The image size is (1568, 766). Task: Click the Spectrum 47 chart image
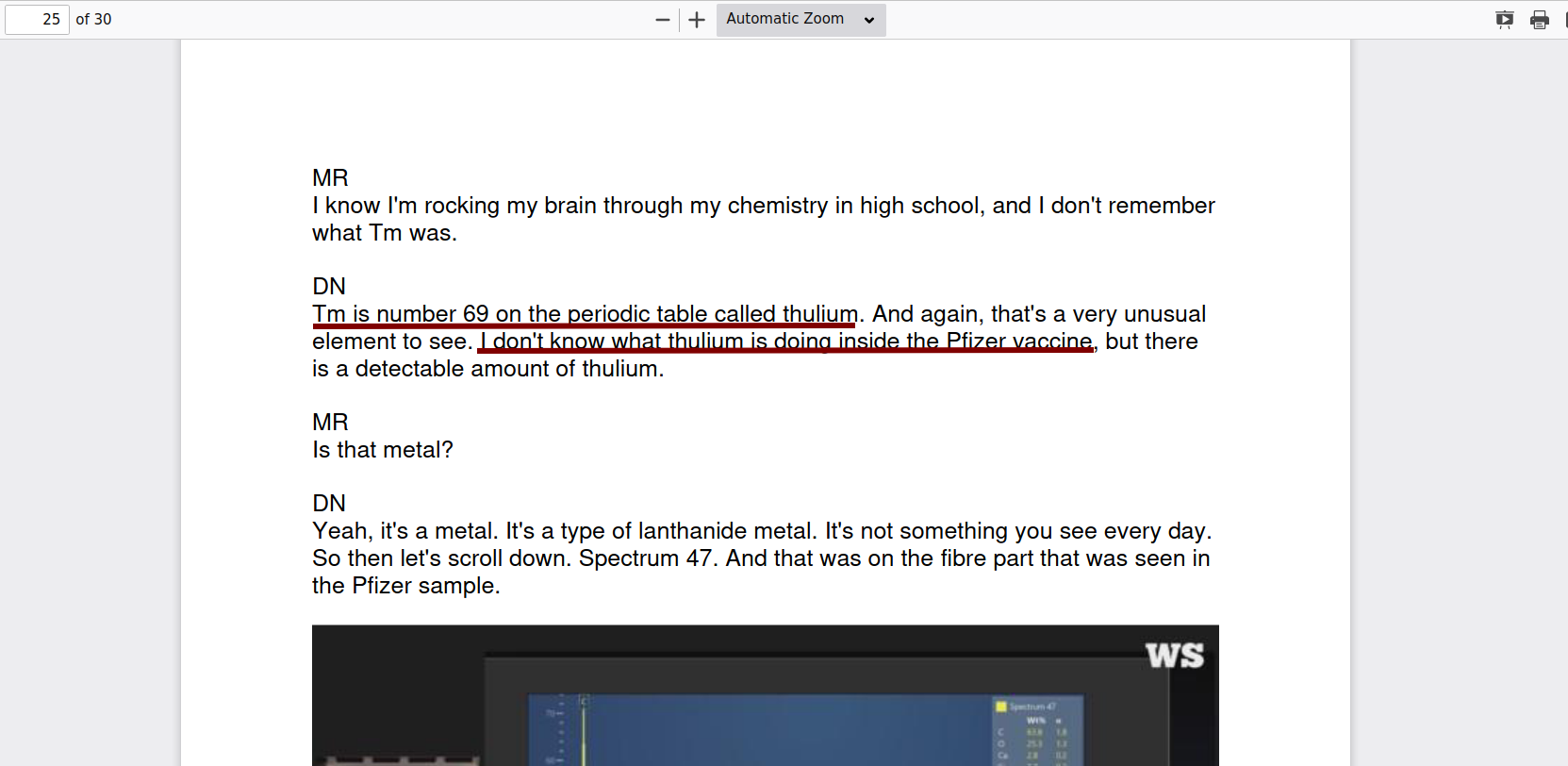point(765,695)
